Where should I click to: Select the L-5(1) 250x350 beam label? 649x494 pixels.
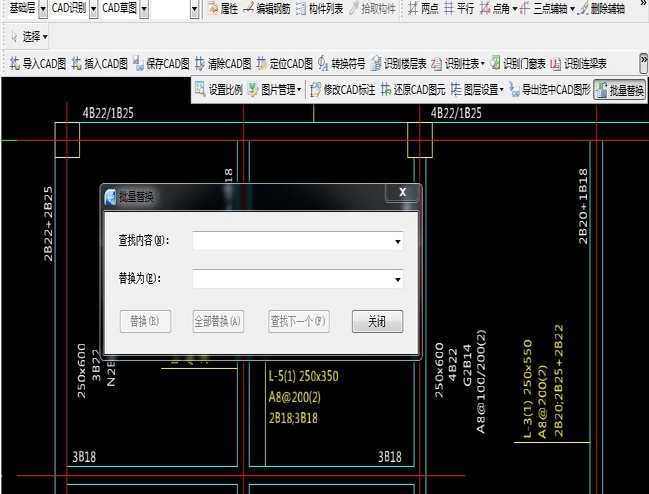(x=303, y=376)
